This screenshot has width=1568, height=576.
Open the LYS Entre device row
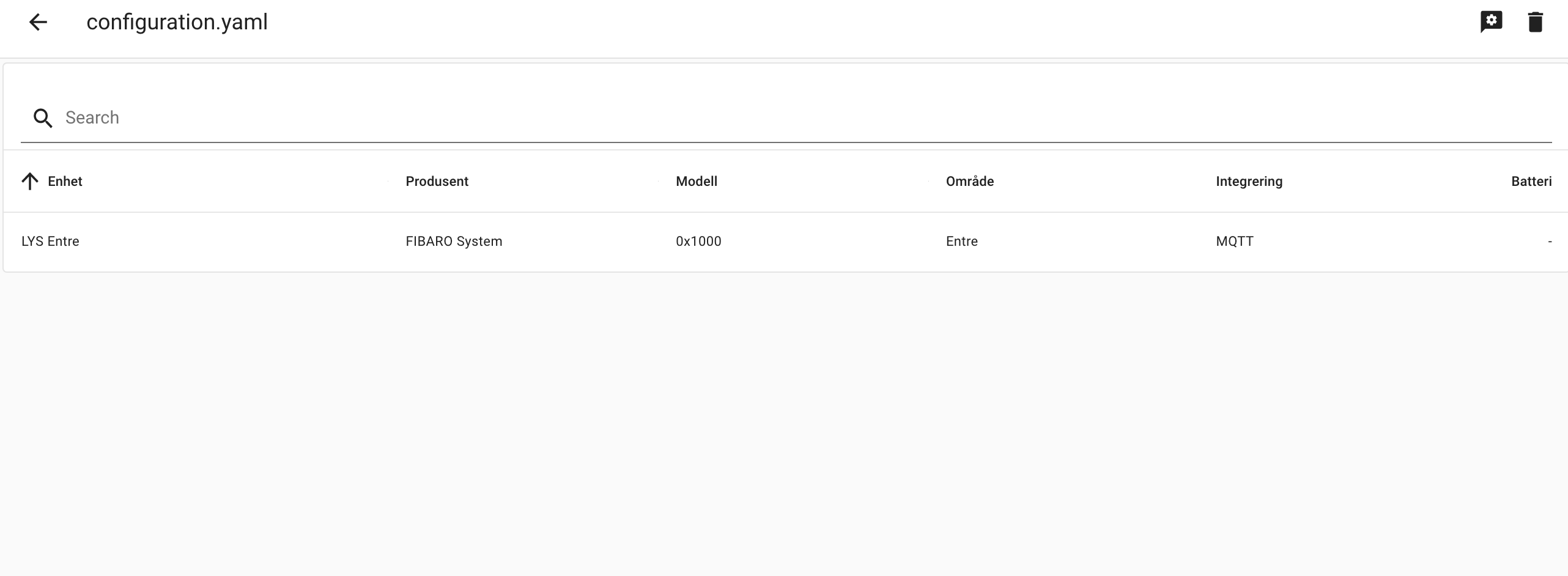pyautogui.click(x=785, y=242)
